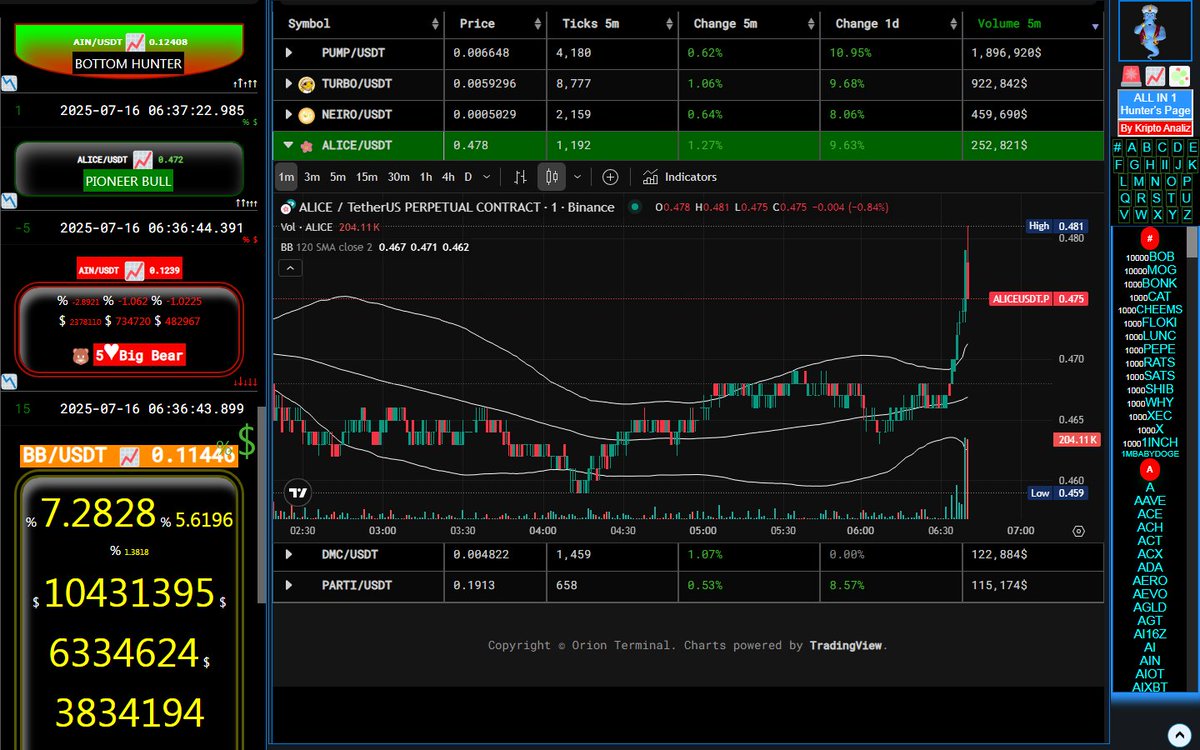Viewport: 1200px width, 750px height.
Task: Expand the PUMP/USDT row
Action: click(x=289, y=52)
